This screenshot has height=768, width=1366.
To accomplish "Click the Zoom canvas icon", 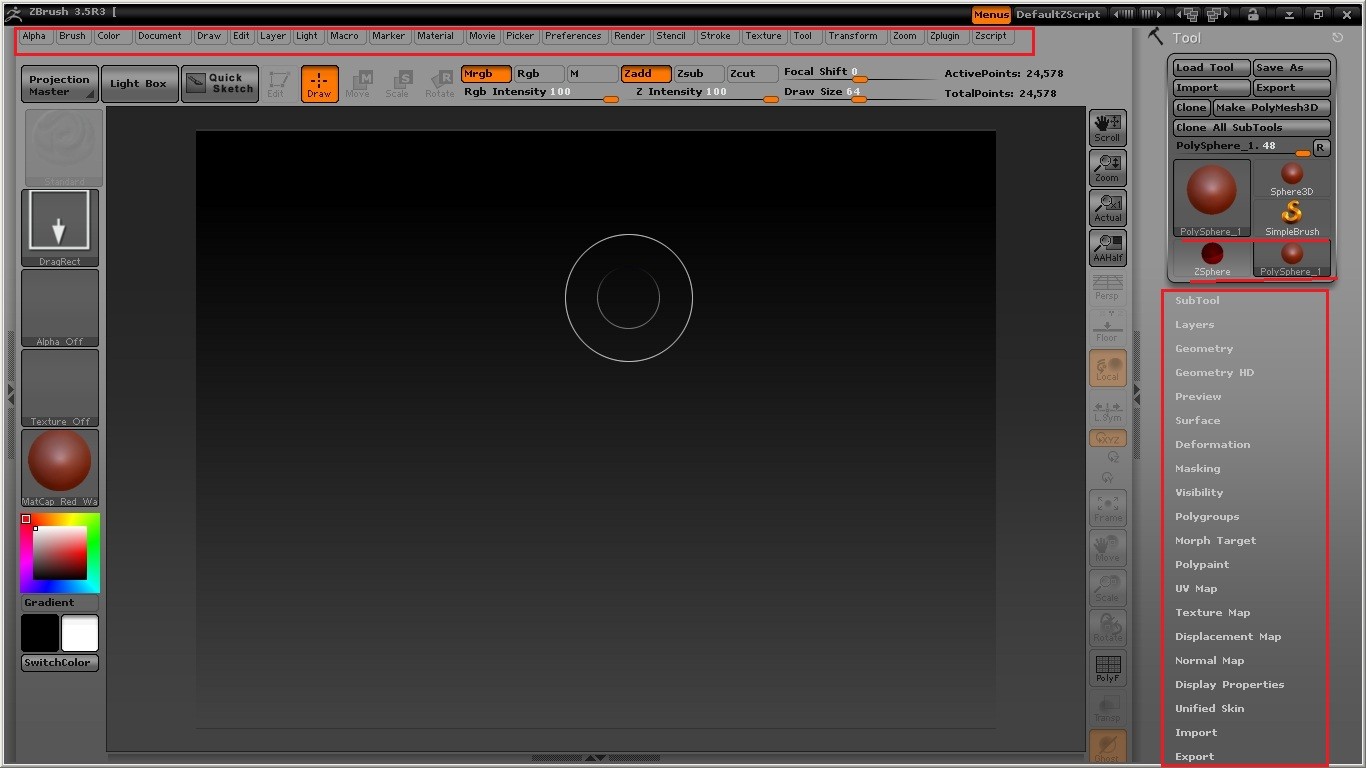I will [x=1107, y=168].
